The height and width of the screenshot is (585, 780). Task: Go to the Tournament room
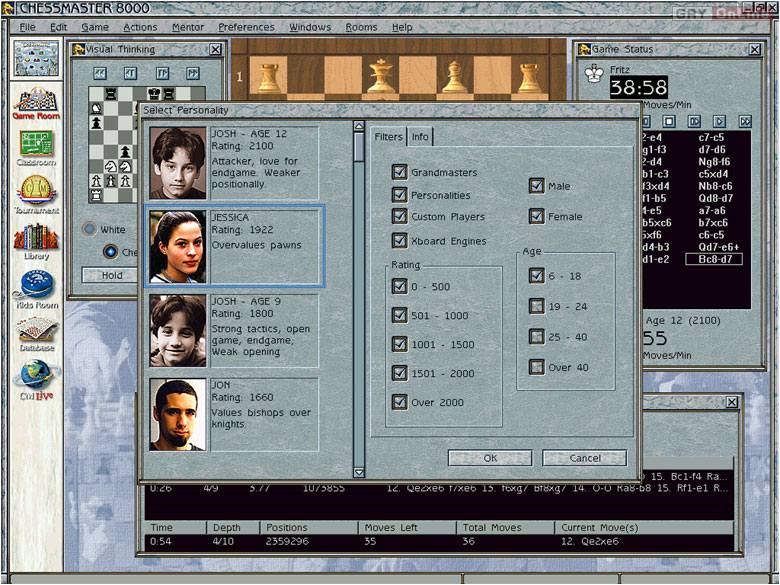click(x=36, y=192)
